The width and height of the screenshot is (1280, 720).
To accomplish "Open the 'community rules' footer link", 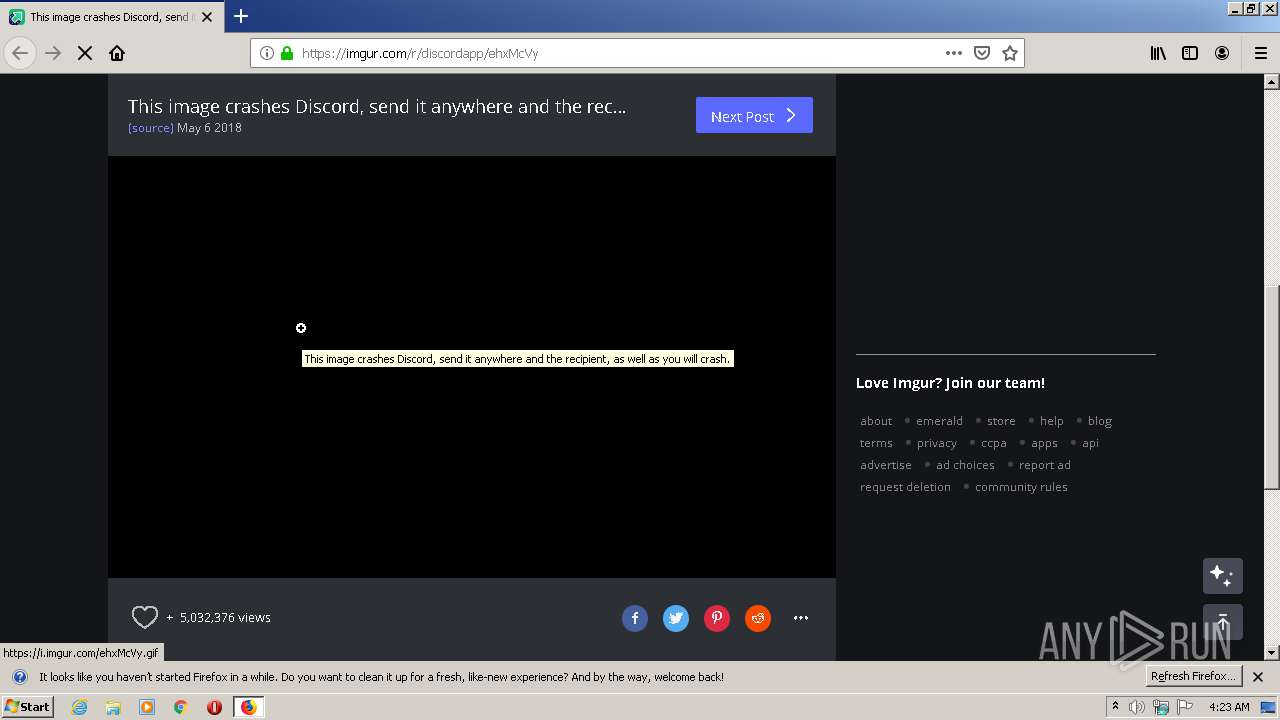I will 1021,487.
